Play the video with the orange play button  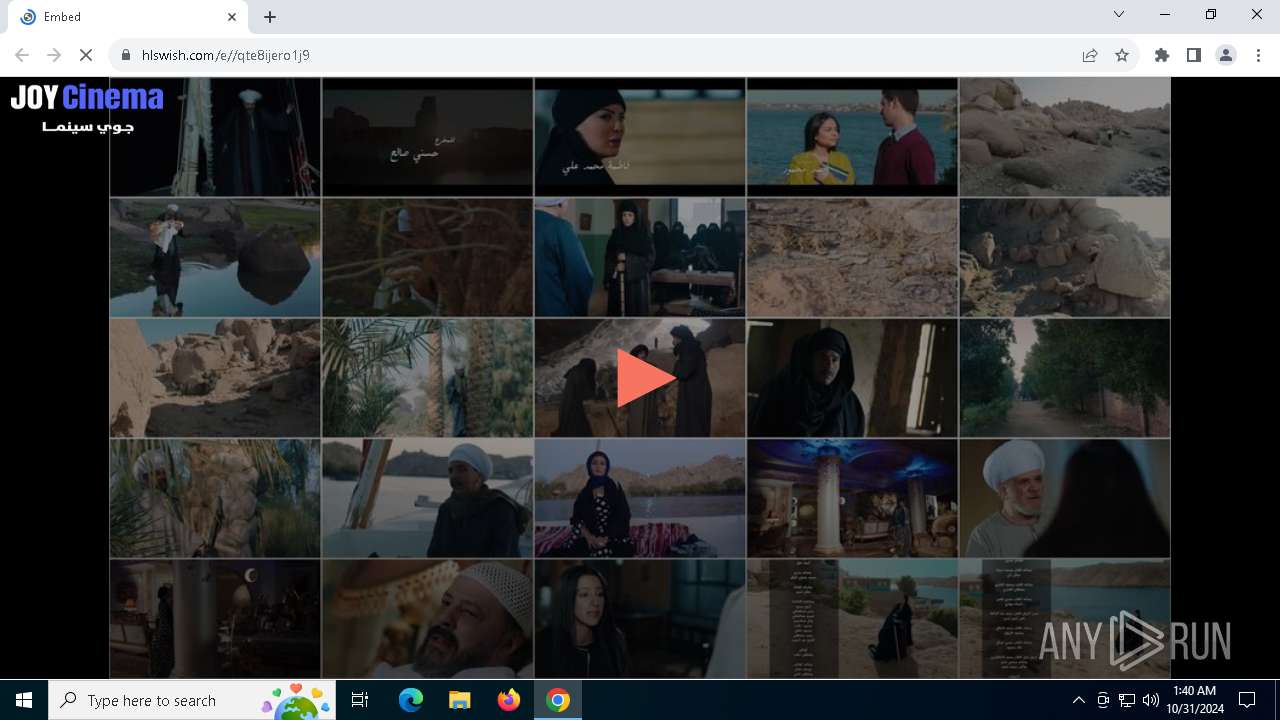(x=646, y=378)
